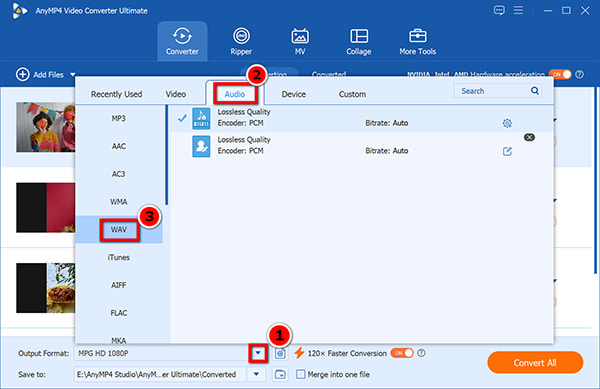Viewport: 600px width, 389px height.
Task: Click the settings gear for Lossless Quality
Action: pos(507,123)
